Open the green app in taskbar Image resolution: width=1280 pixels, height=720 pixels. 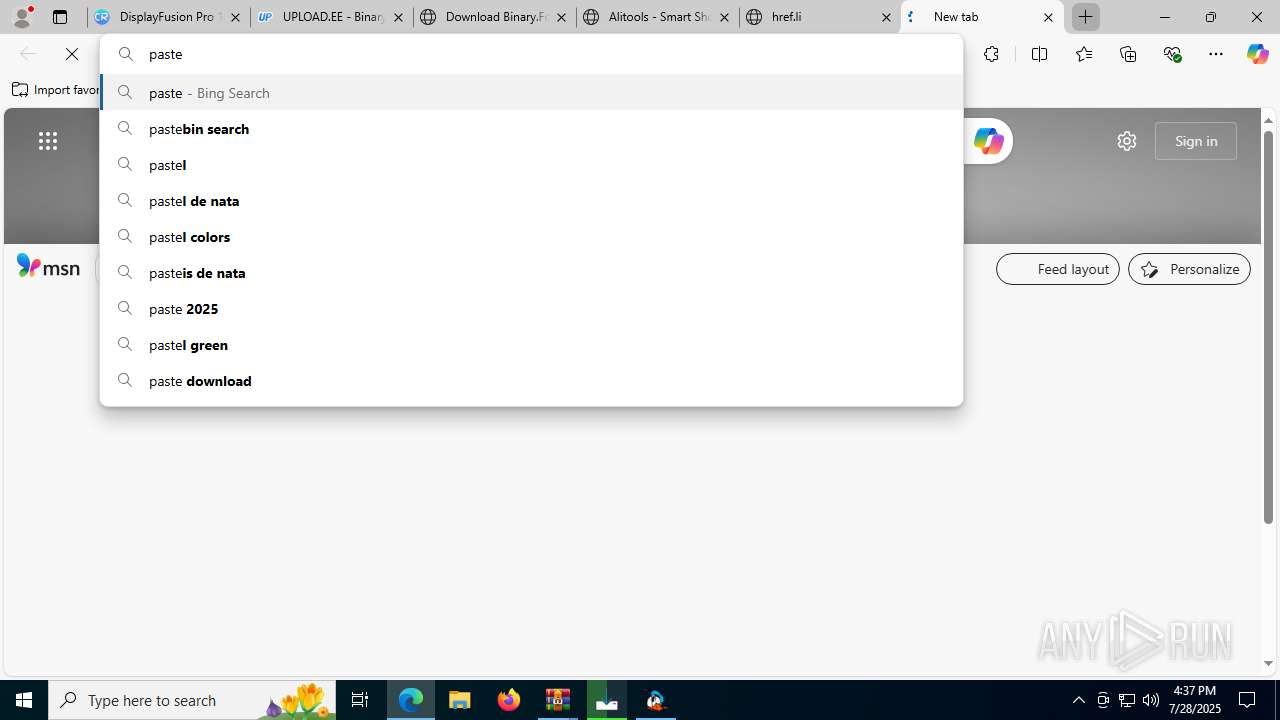(x=607, y=700)
